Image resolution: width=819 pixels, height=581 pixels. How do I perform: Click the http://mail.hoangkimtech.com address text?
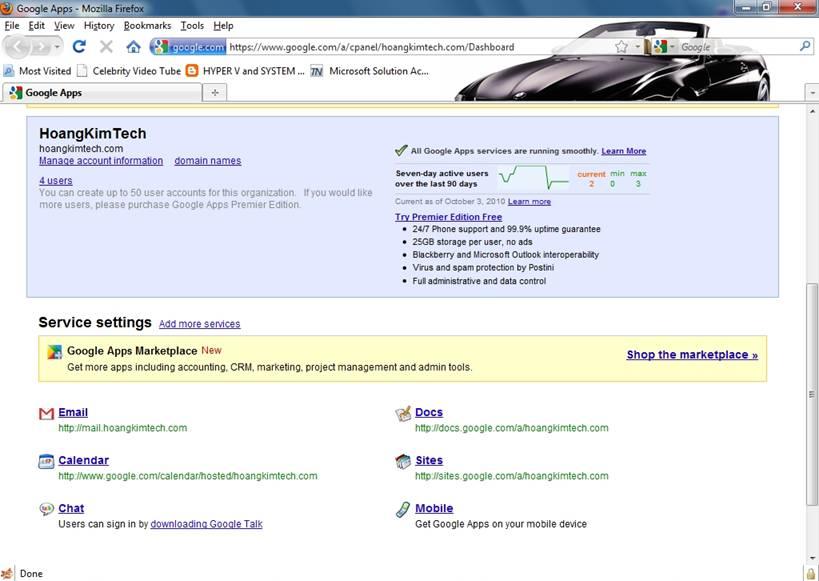point(123,428)
